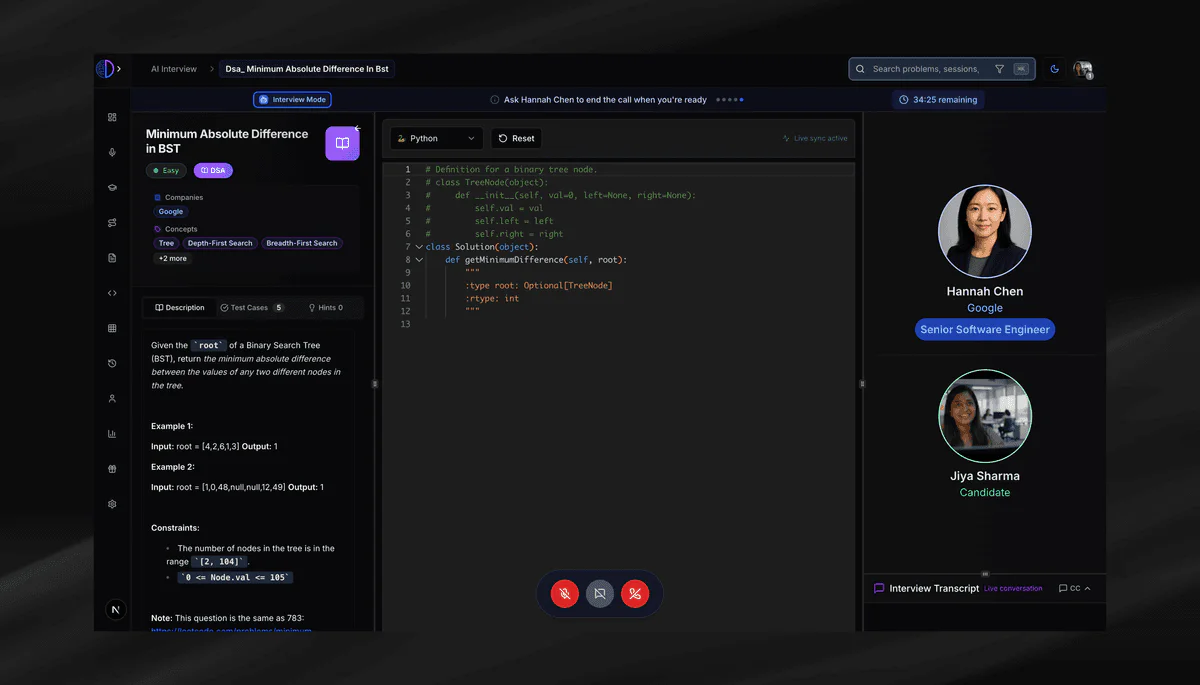The width and height of the screenshot is (1200, 685).
Task: Expand the CC captions chevron
Action: tap(1087, 588)
